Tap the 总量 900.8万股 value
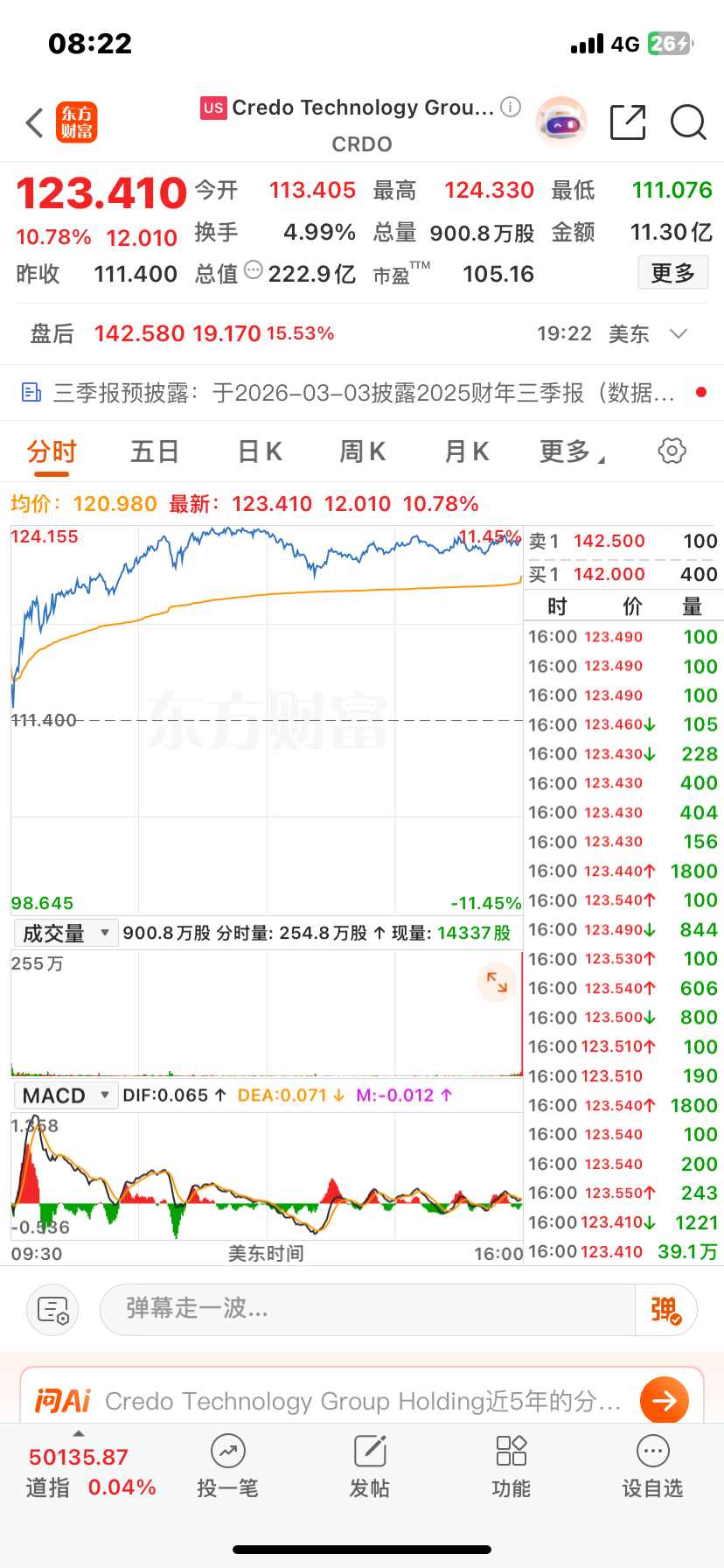Image resolution: width=724 pixels, height=1568 pixels. click(482, 233)
